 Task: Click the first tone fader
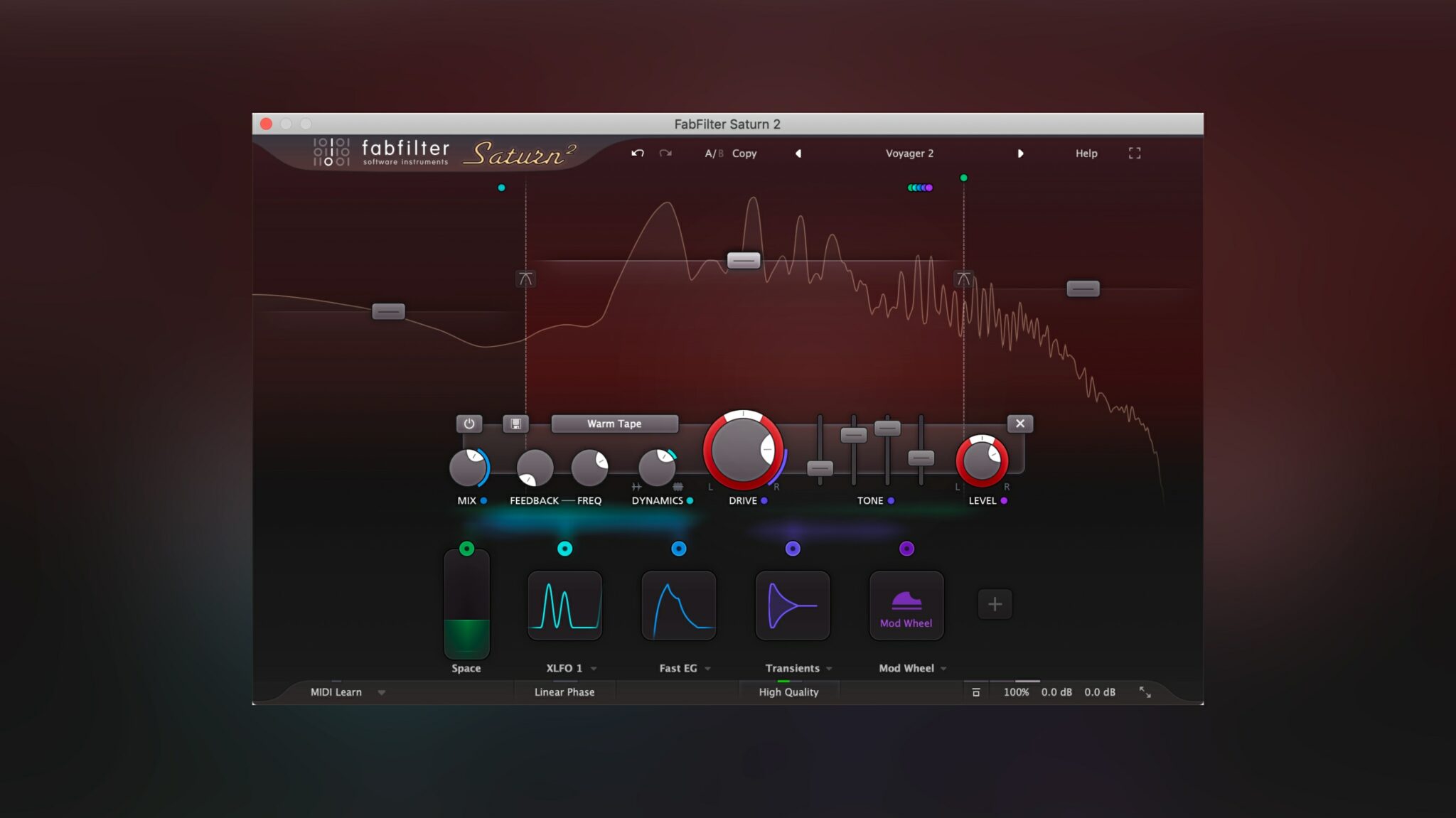[820, 468]
